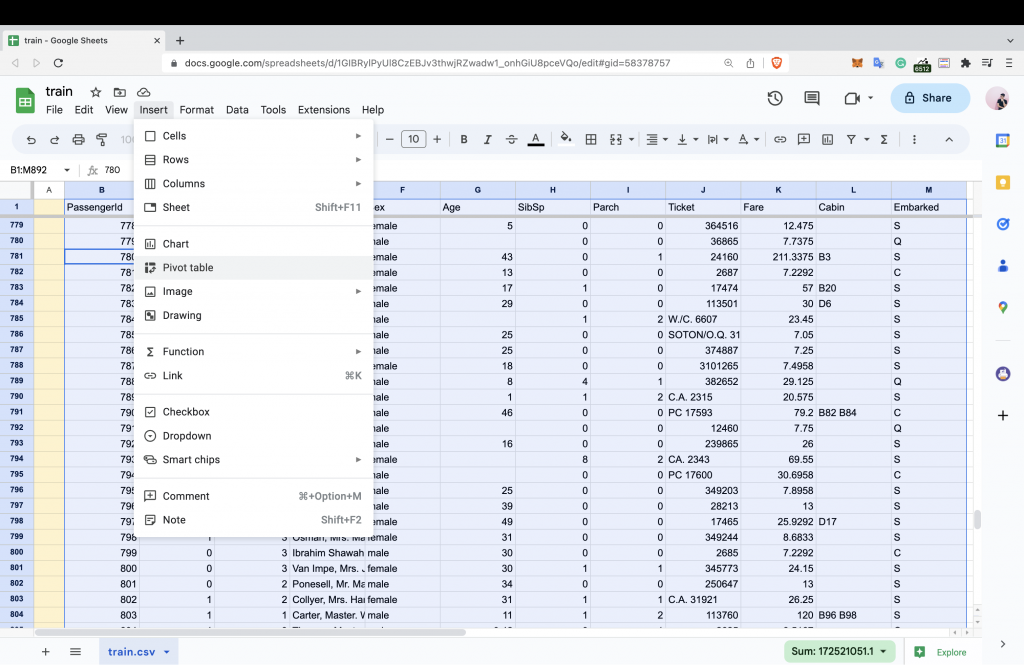
Task: Decrease font size with minus button
Action: pos(389,139)
